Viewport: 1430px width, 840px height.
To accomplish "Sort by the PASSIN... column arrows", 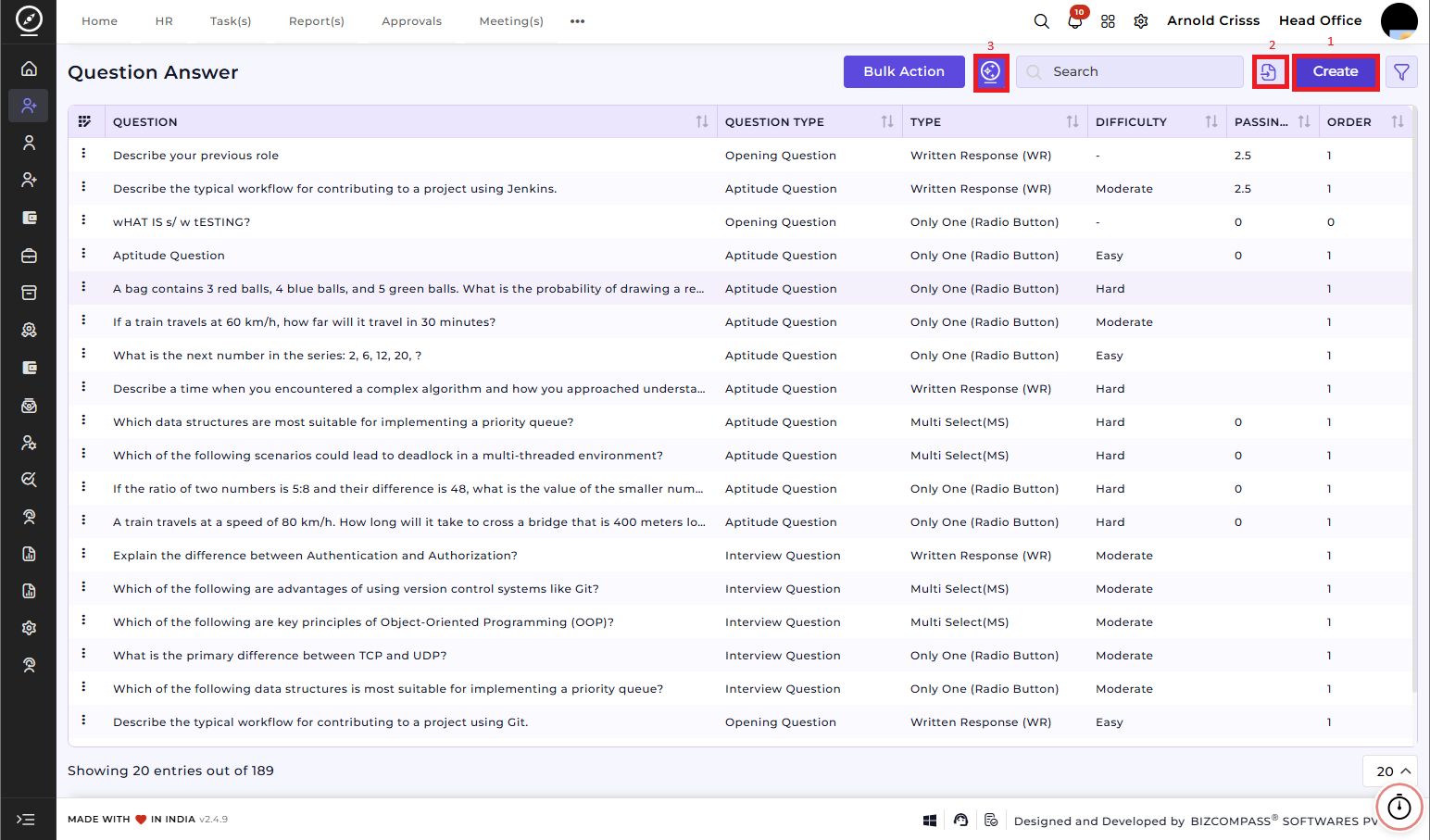I will tap(1304, 121).
